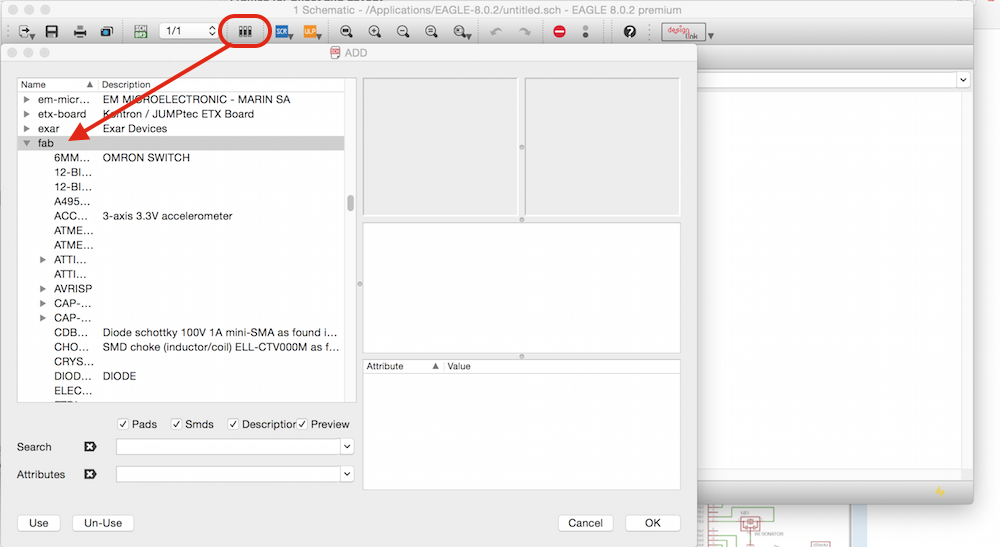1000x547 pixels.
Task: Click the designlink toolbar button
Action: coord(683,32)
